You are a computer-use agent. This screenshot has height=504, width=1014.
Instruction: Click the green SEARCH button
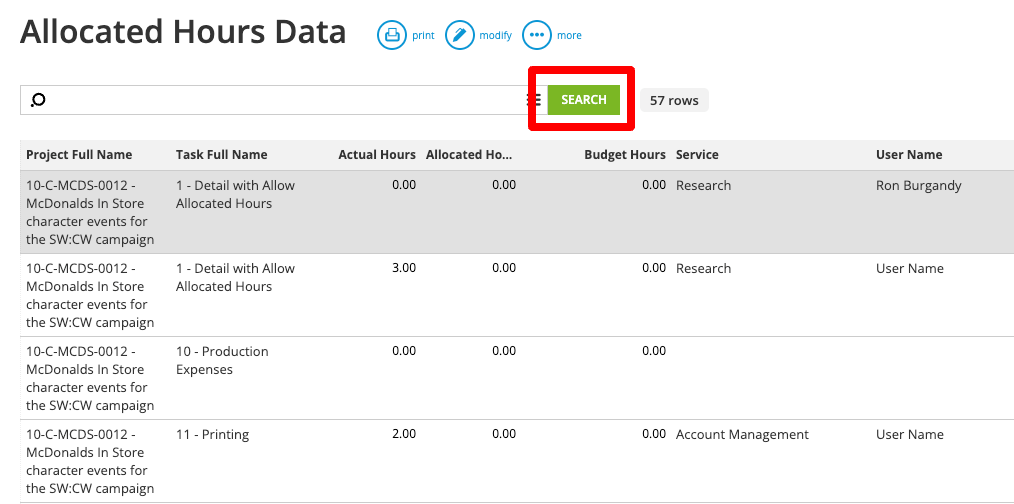coord(584,100)
